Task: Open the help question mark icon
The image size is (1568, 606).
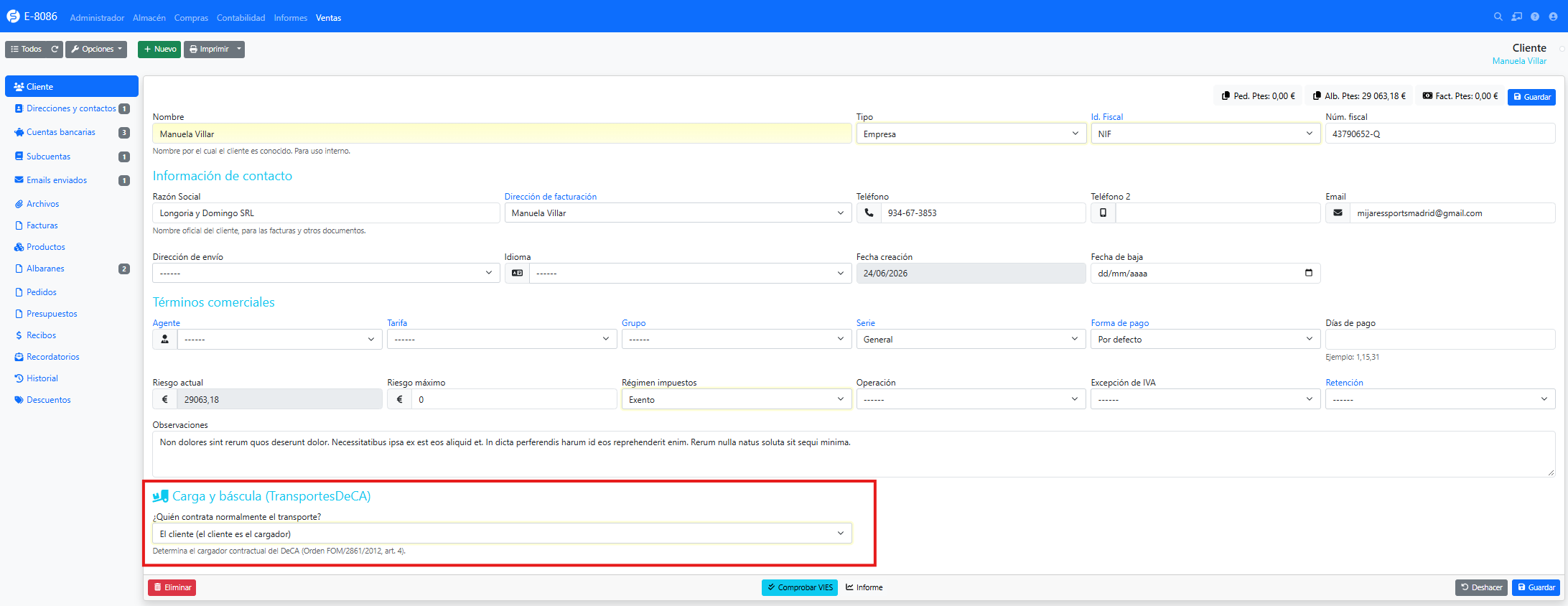Action: 1535,17
